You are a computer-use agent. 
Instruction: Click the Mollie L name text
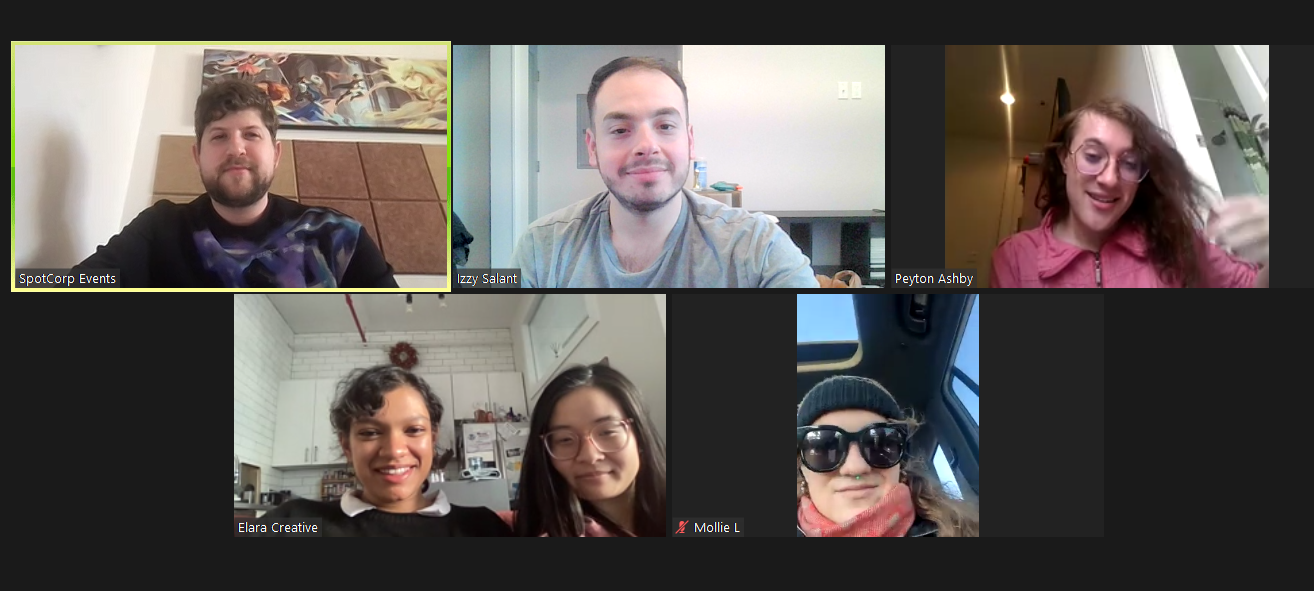click(717, 527)
